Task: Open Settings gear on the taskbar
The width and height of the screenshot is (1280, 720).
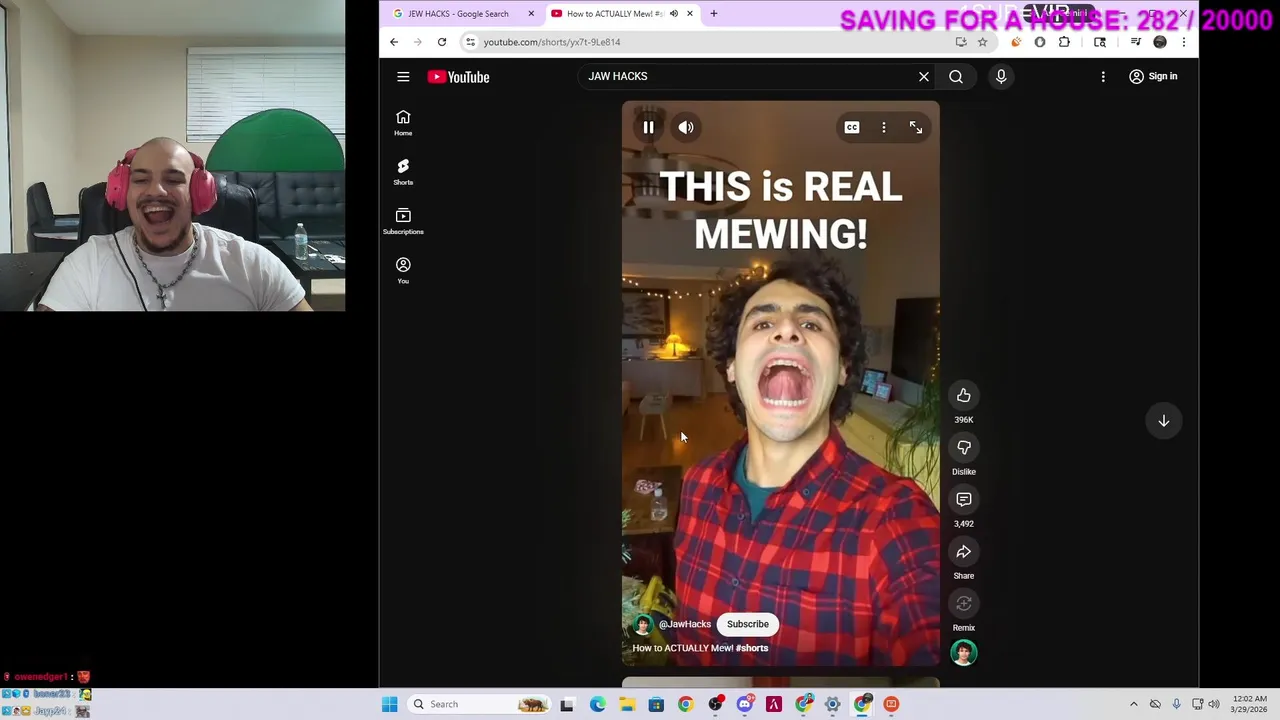Action: coord(832,704)
